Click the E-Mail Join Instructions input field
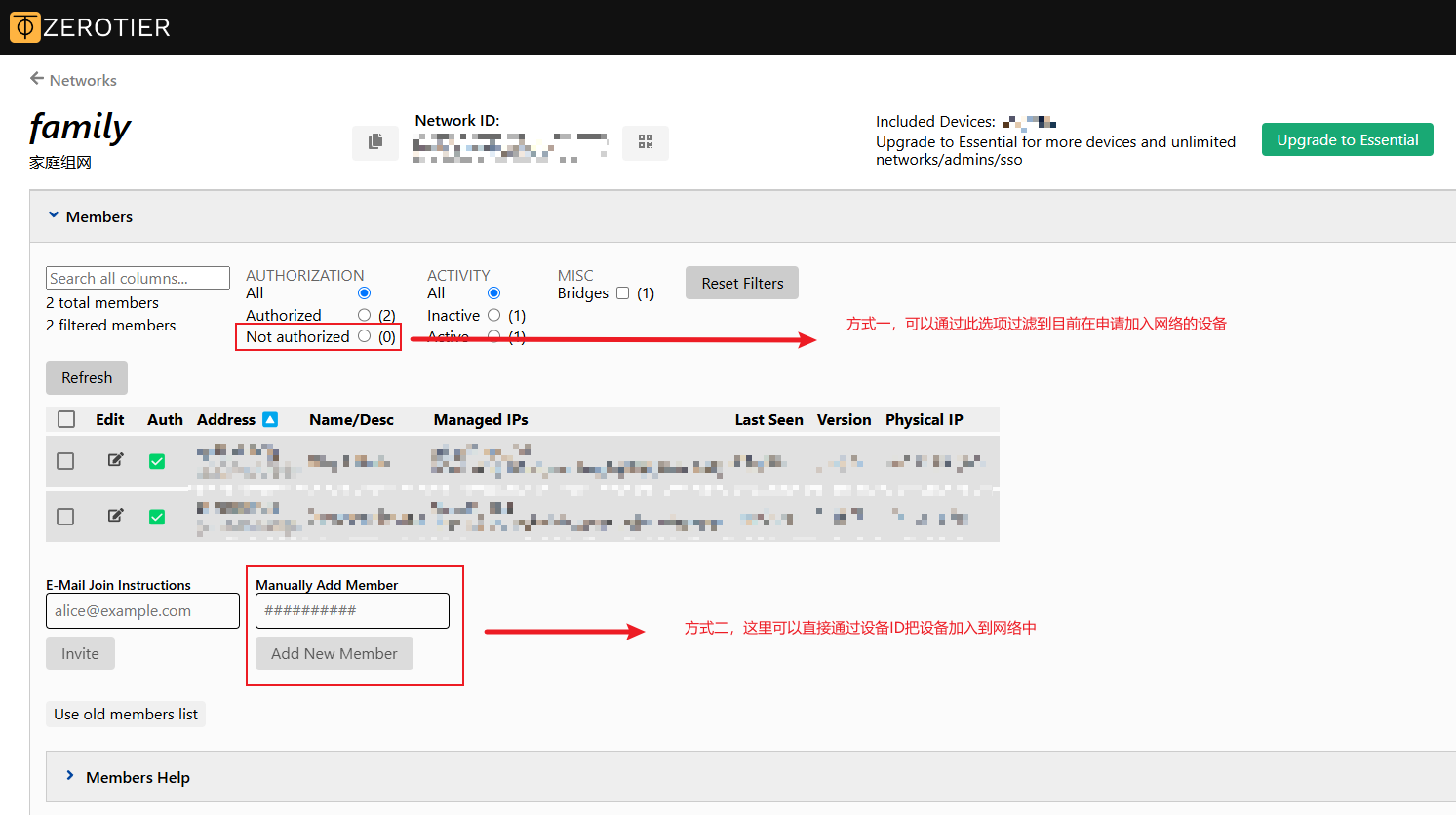 point(142,611)
